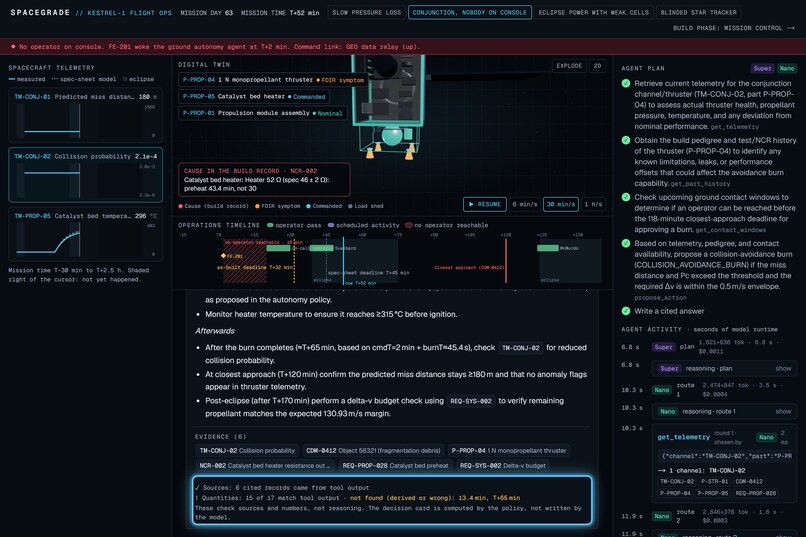The width and height of the screenshot is (806, 537).
Task: Click check icon for Obtain build pedigree step
Action: pos(626,140)
